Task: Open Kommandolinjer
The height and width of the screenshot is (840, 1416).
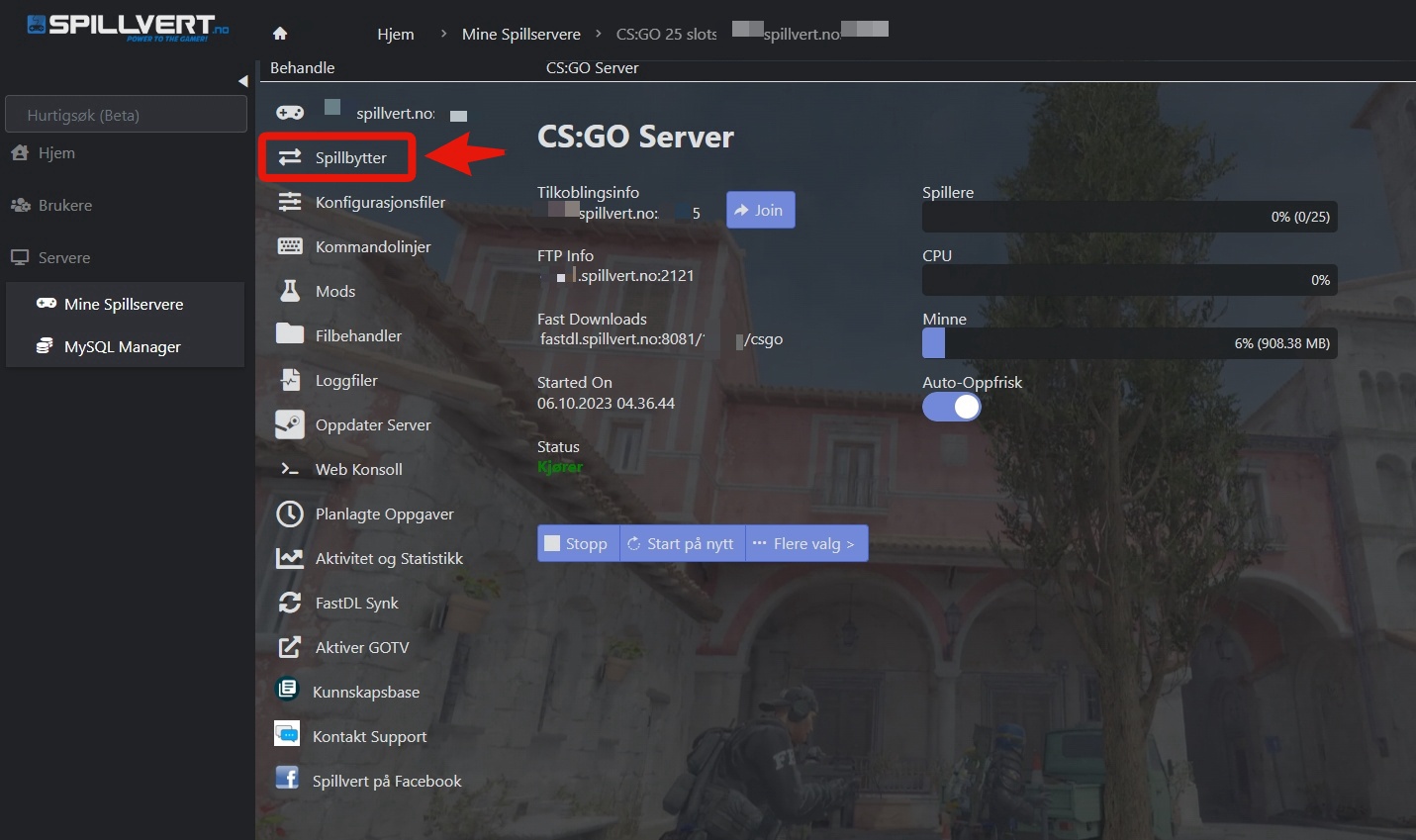Action: click(373, 247)
